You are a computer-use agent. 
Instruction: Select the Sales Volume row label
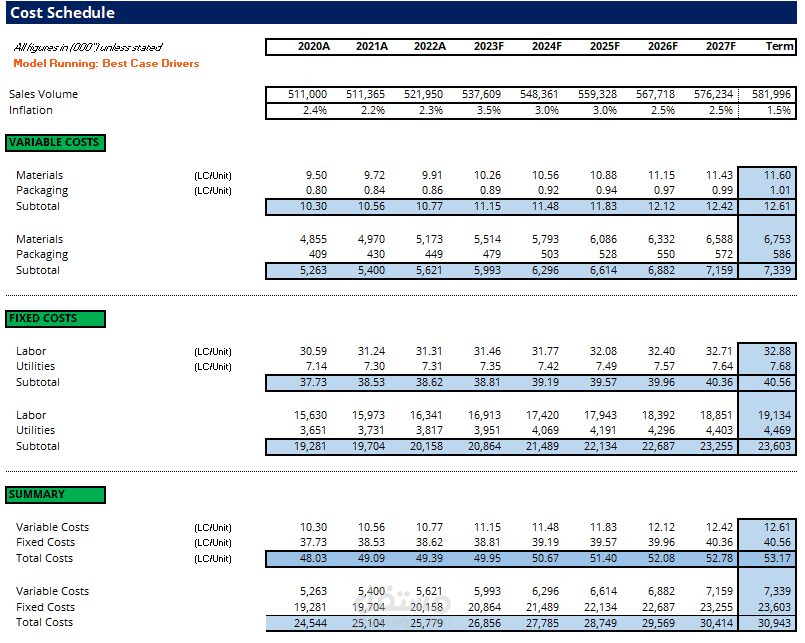[x=43, y=94]
